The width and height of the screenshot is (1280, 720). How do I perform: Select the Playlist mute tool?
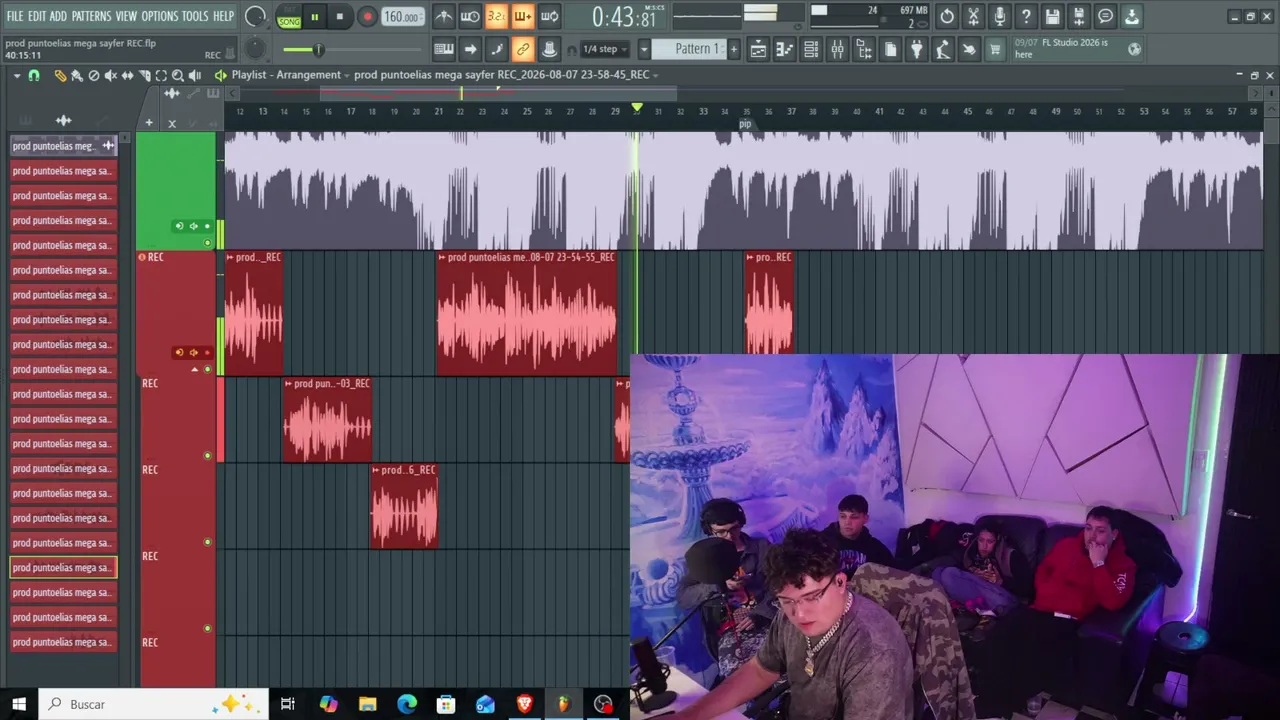(111, 75)
